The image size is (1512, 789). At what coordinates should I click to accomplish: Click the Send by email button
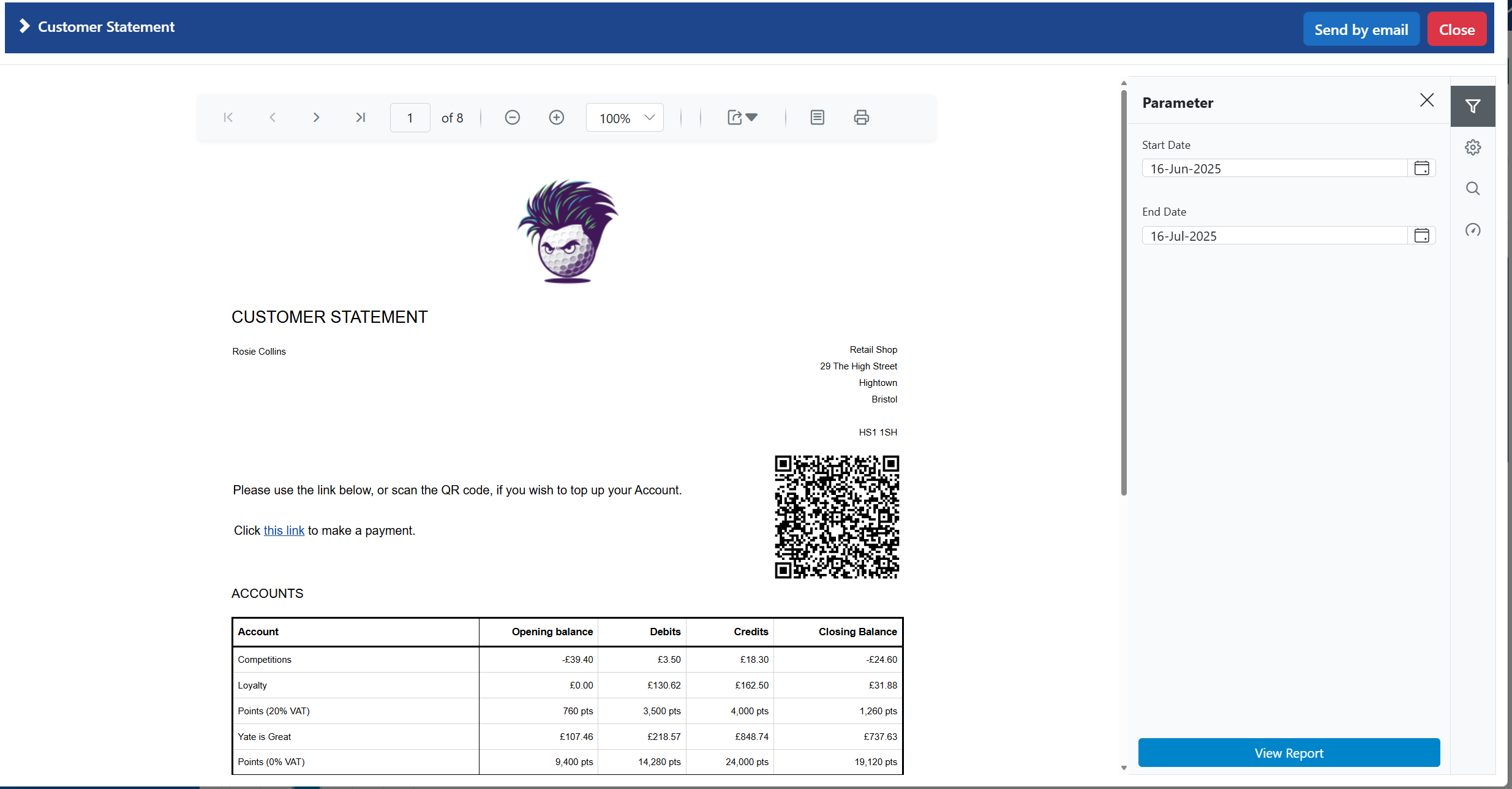click(1361, 29)
